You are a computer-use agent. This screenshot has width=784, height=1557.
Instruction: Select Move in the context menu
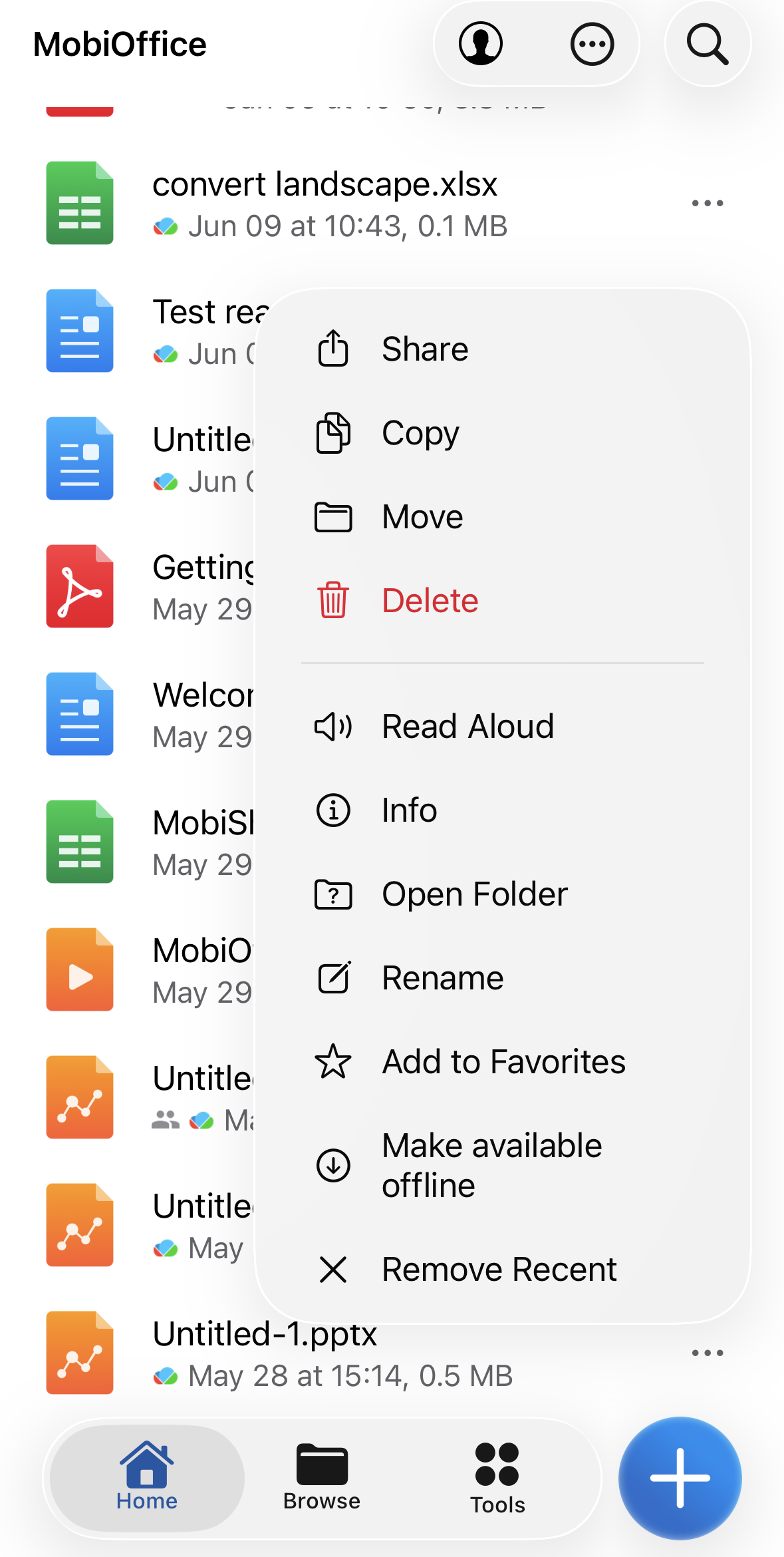[x=503, y=516]
